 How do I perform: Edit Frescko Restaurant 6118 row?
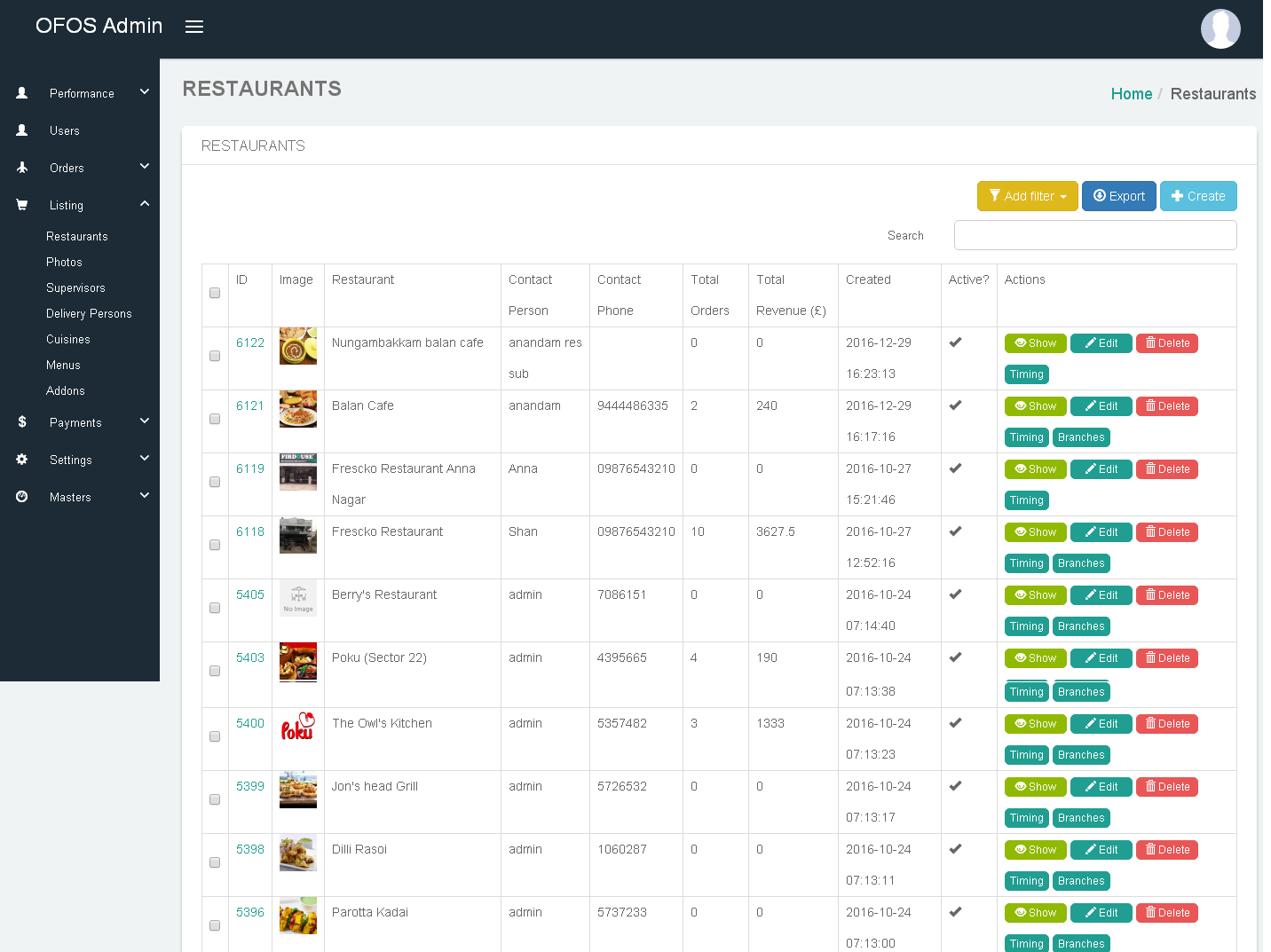[1101, 532]
